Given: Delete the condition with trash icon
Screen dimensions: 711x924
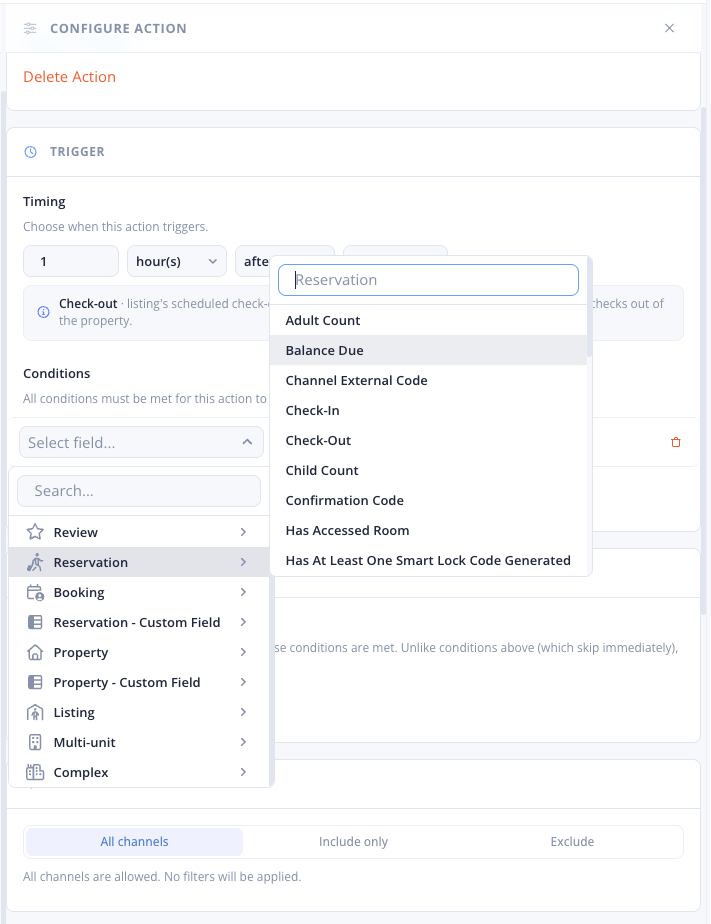Looking at the screenshot, I should [676, 442].
